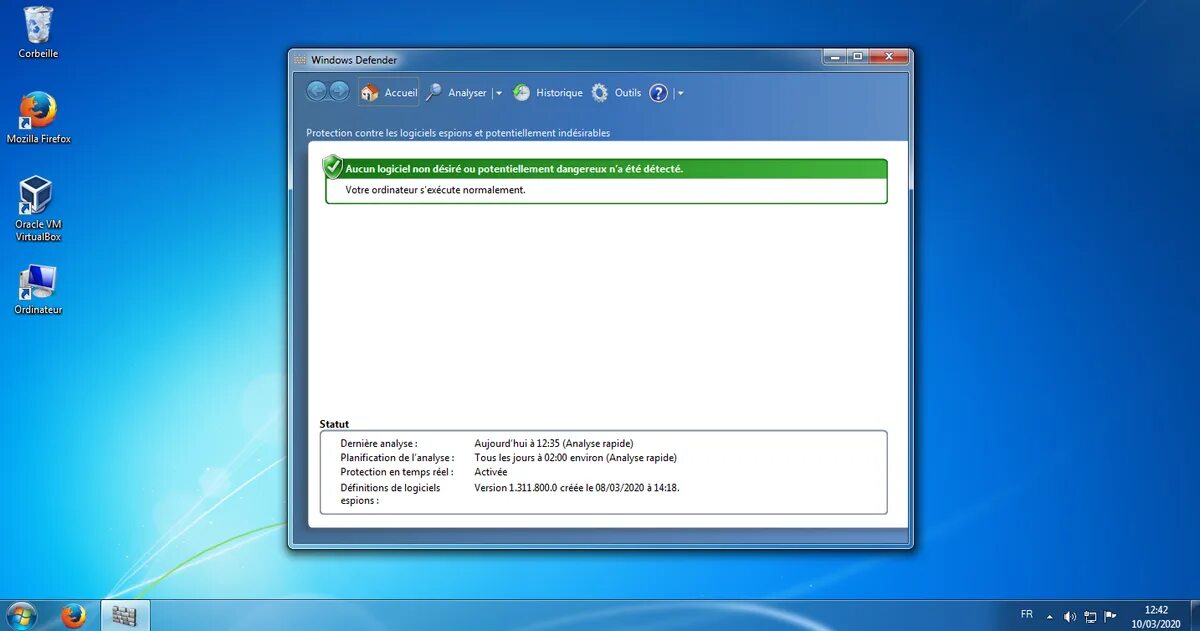Start a scan with the Analyser button
This screenshot has height=631, width=1200.
click(456, 93)
